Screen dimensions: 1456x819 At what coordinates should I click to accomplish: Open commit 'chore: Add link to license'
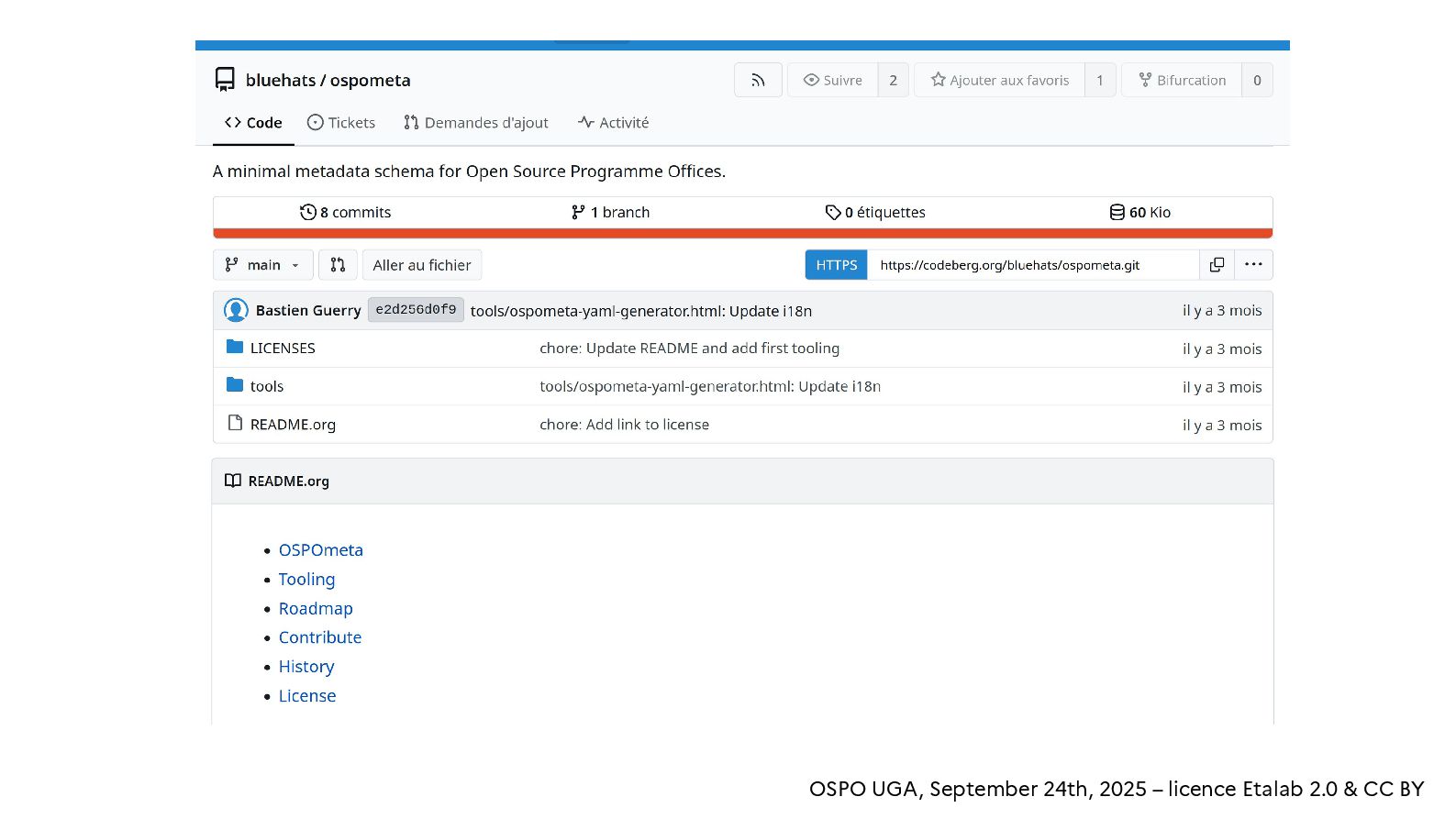pos(625,425)
